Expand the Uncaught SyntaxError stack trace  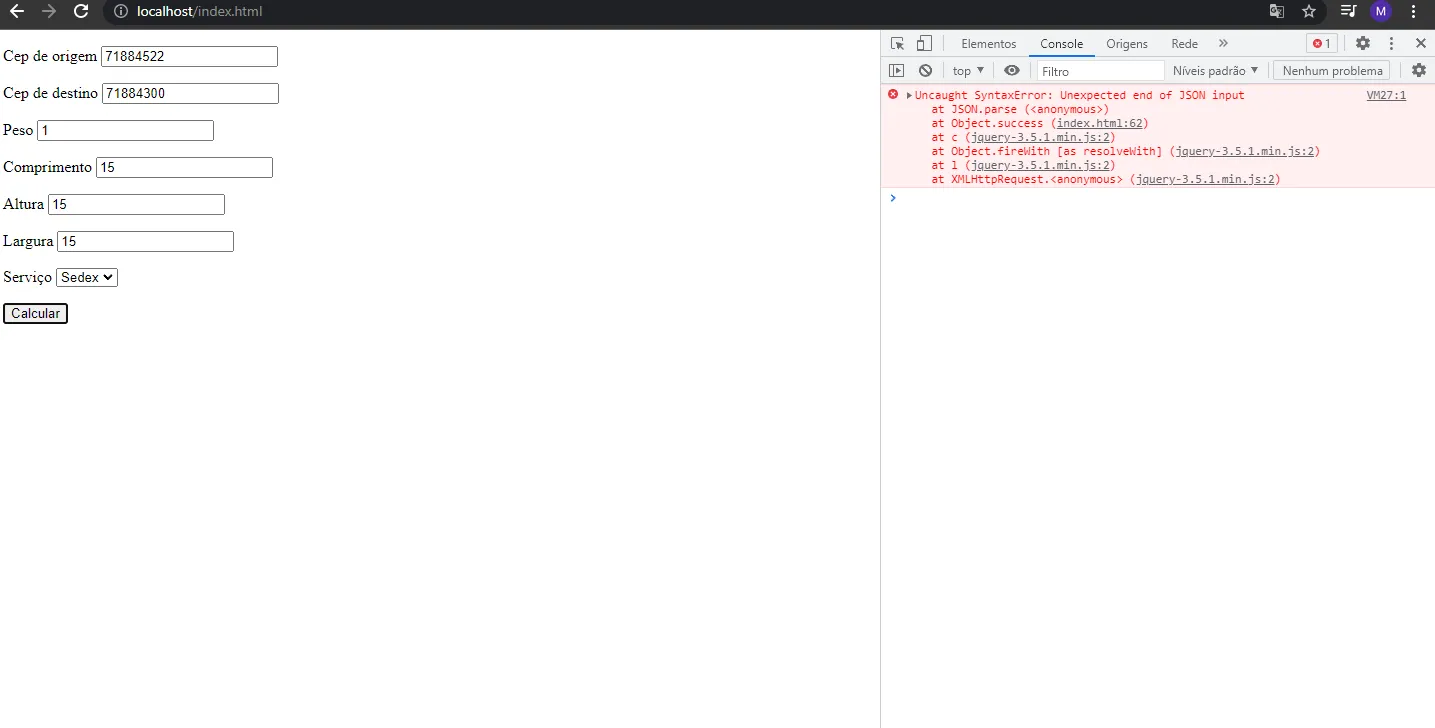pos(909,95)
